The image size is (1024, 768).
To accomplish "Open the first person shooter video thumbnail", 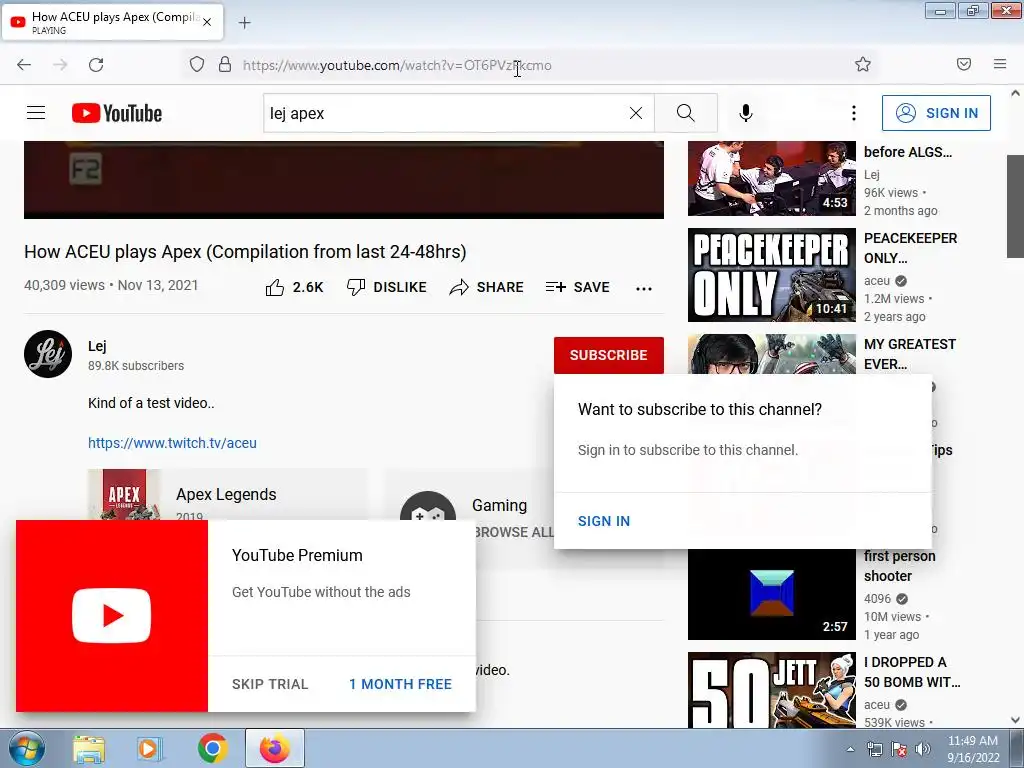I will tap(771, 593).
